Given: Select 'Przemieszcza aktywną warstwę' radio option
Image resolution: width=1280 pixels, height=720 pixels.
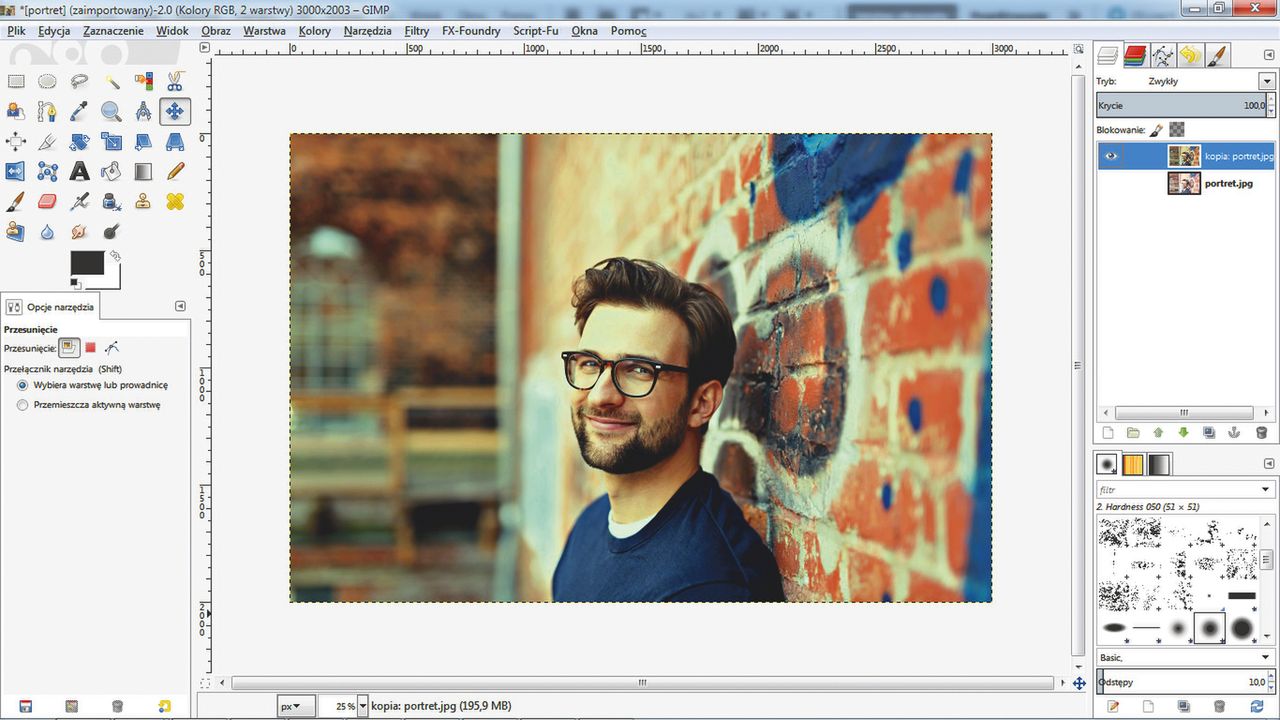Looking at the screenshot, I should coord(22,405).
